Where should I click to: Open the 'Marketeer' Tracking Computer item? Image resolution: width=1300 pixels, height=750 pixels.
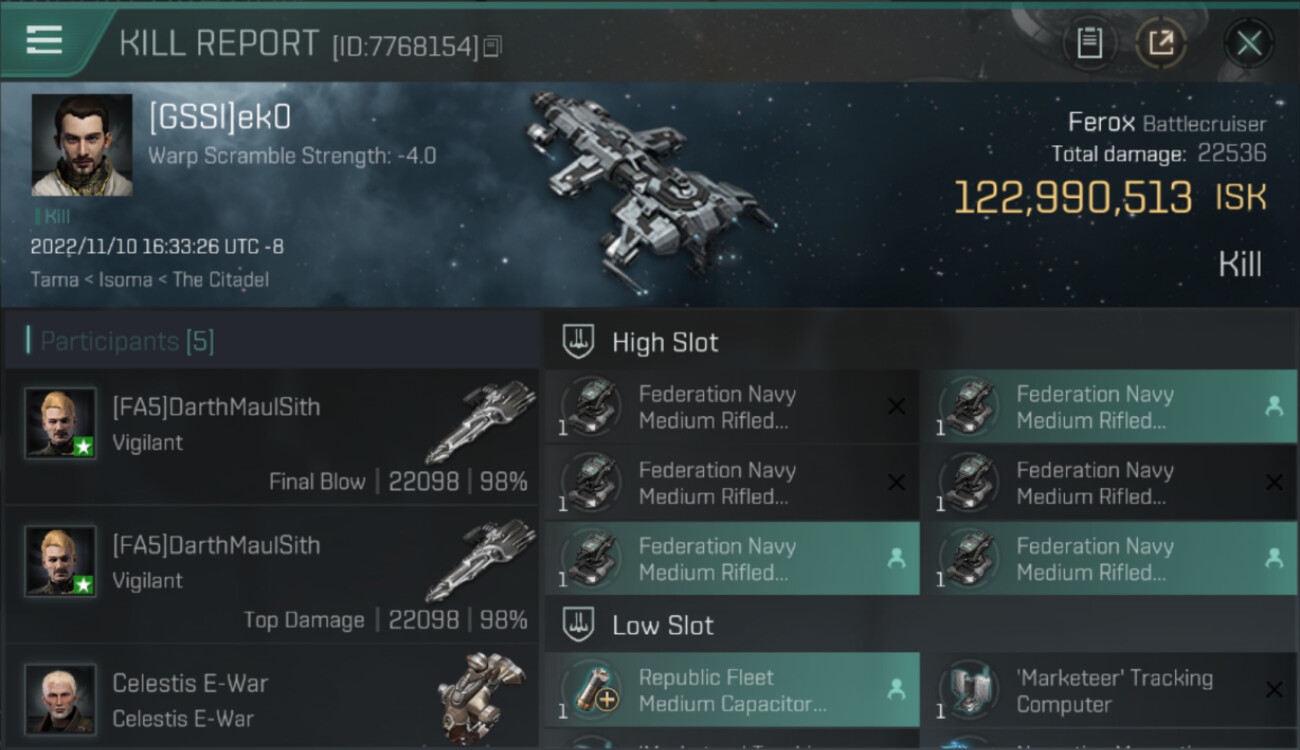pos(1109,690)
